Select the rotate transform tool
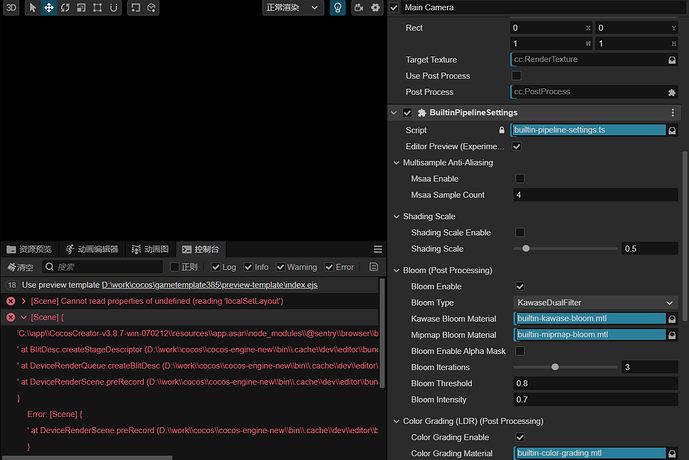689x460 pixels. tap(65, 7)
